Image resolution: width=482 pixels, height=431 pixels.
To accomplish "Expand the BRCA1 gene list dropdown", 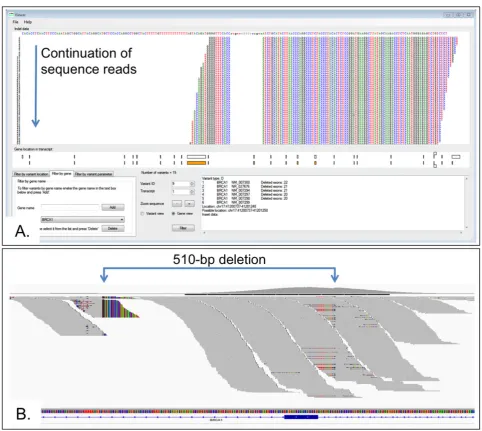I will click(x=83, y=220).
